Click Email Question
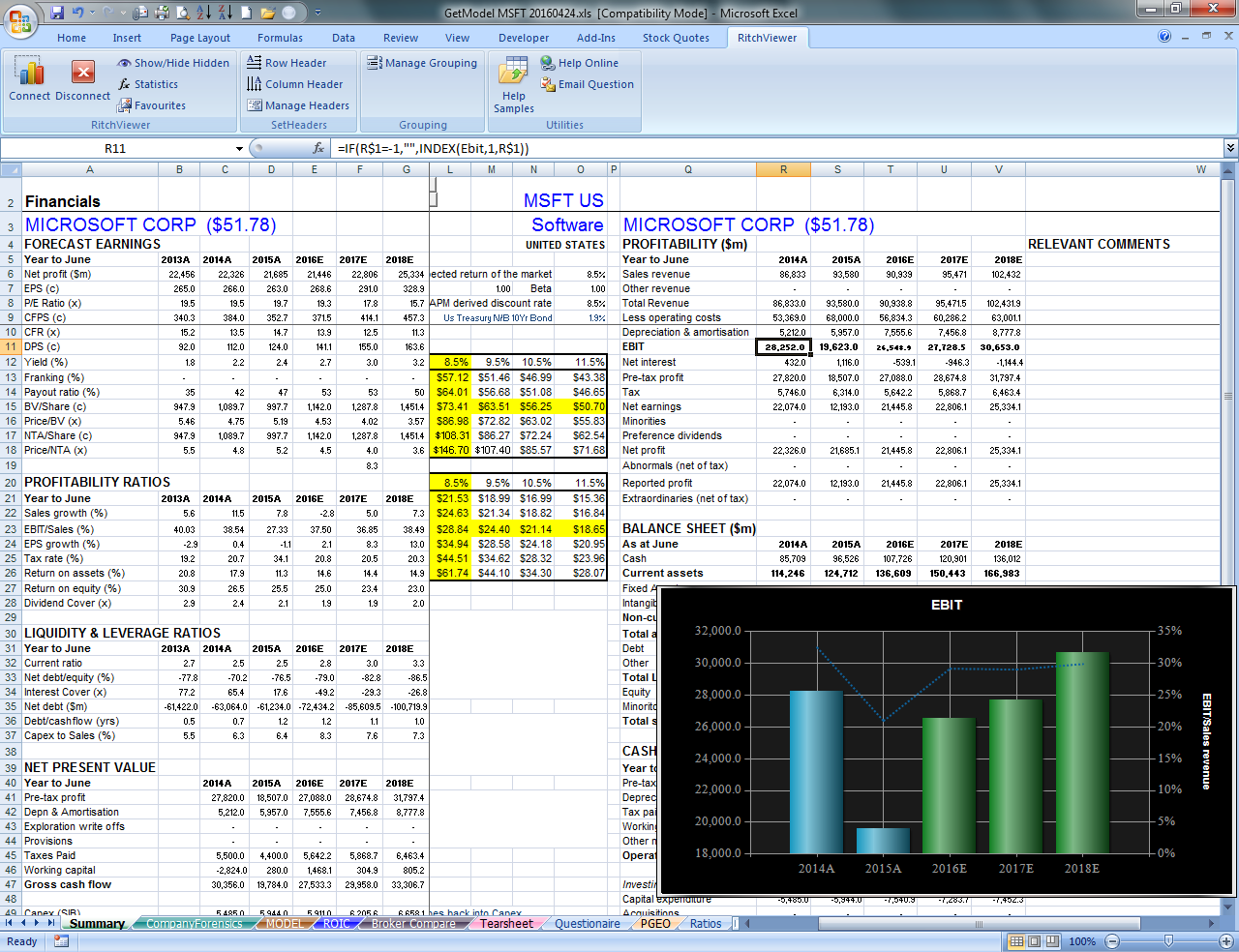Viewport: 1239px width, 952px height. pos(587,84)
